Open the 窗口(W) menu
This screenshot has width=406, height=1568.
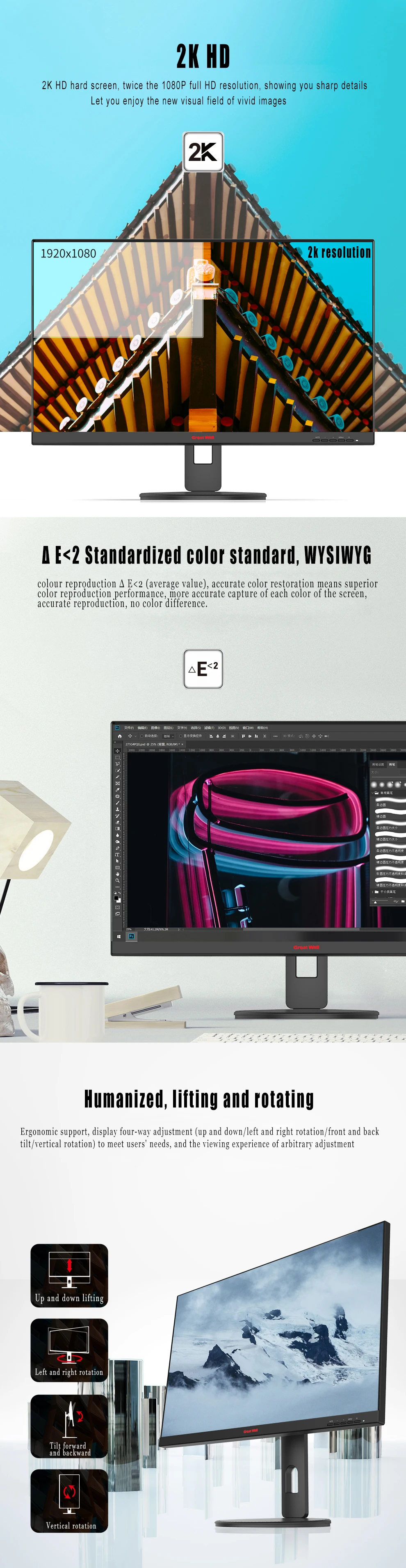tap(248, 727)
